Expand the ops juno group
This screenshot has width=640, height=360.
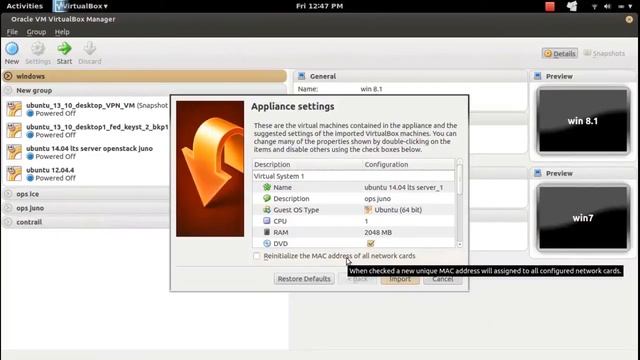click(8, 208)
